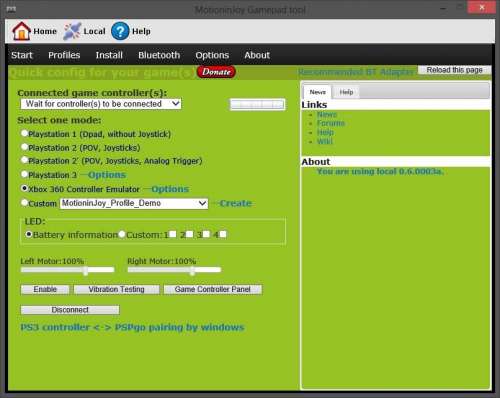500x398 pixels.
Task: Check LED custom checkbox 4
Action: tap(223, 234)
